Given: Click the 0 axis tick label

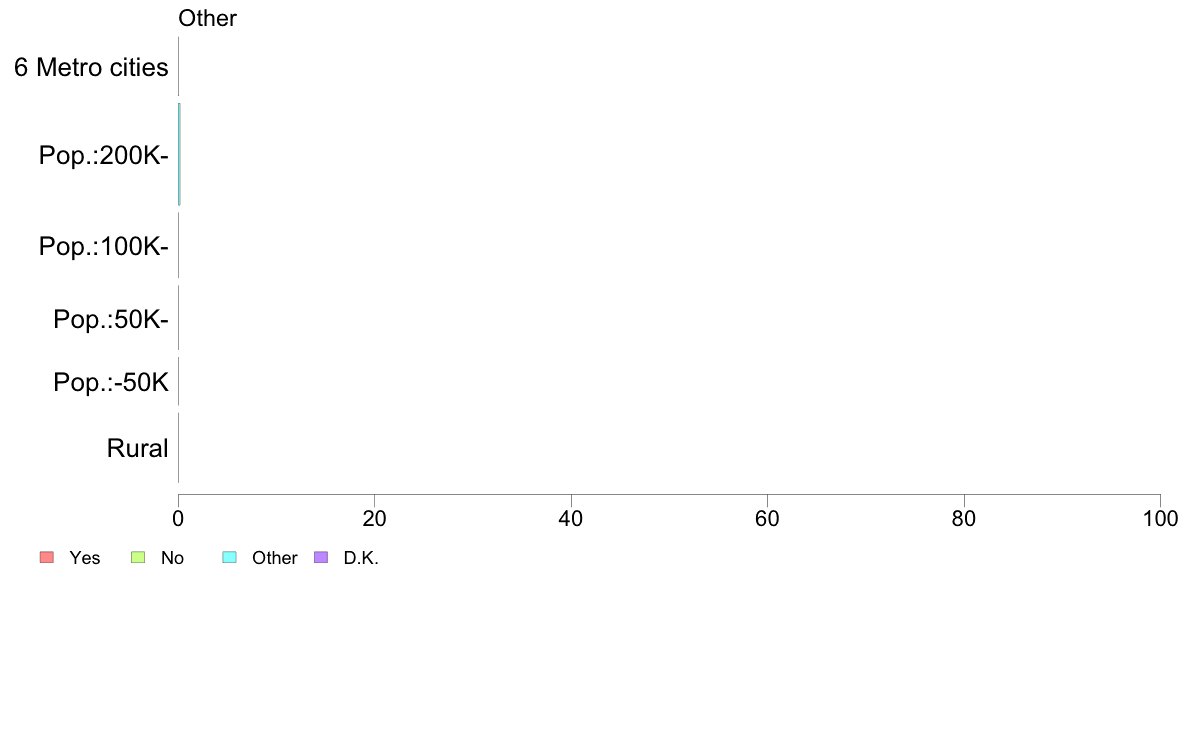Looking at the screenshot, I should [178, 518].
